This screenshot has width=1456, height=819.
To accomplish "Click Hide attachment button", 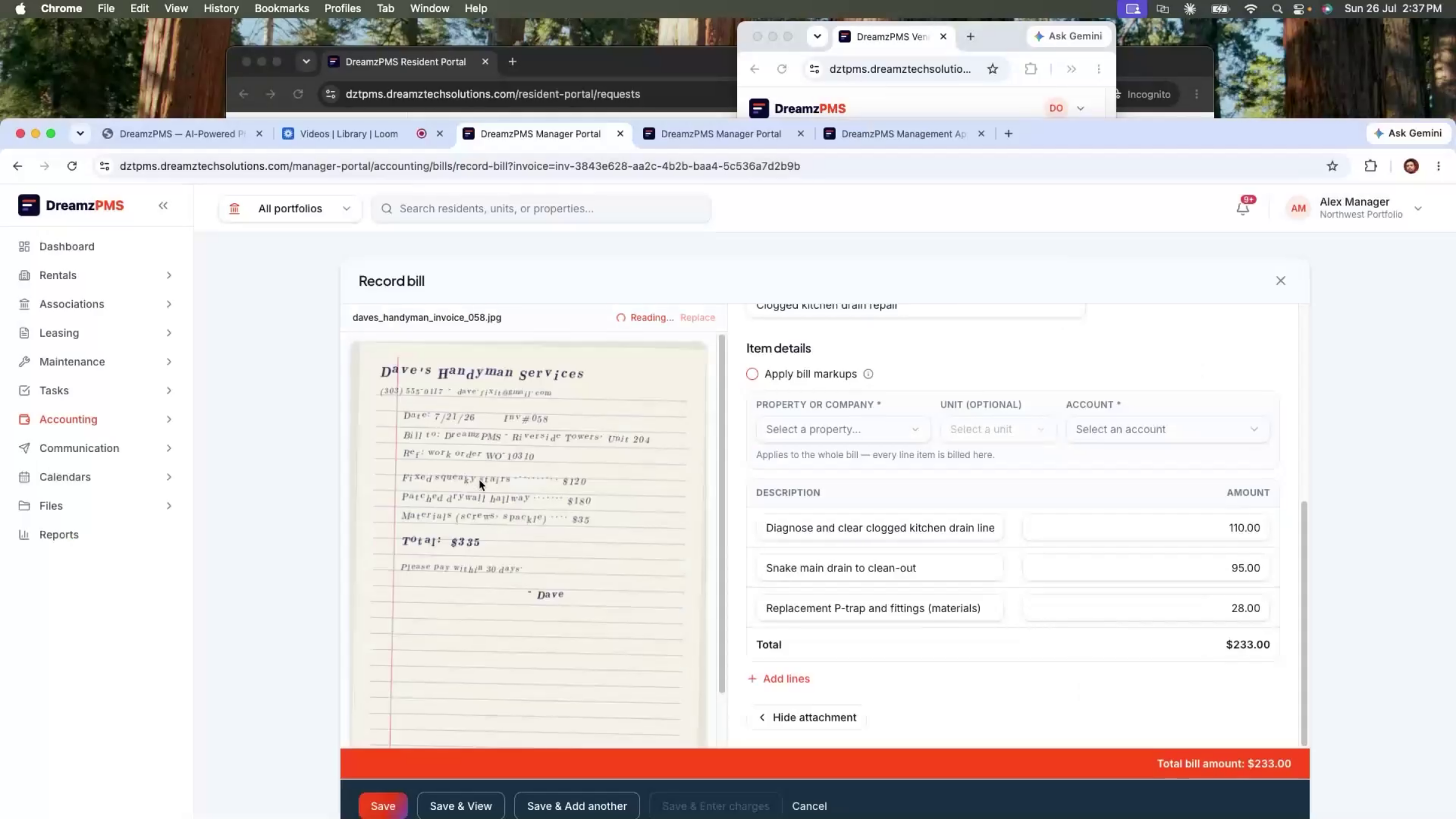I will (807, 718).
